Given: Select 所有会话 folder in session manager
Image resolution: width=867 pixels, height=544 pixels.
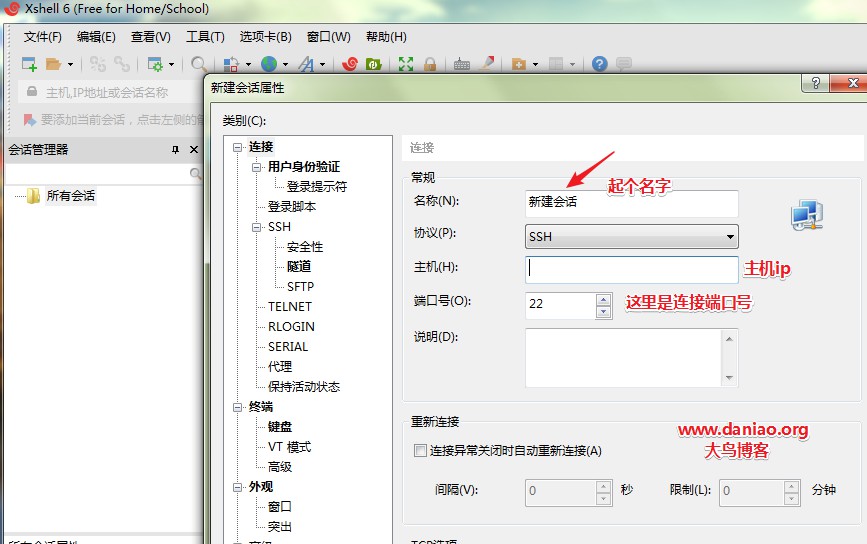Looking at the screenshot, I should click(x=70, y=196).
